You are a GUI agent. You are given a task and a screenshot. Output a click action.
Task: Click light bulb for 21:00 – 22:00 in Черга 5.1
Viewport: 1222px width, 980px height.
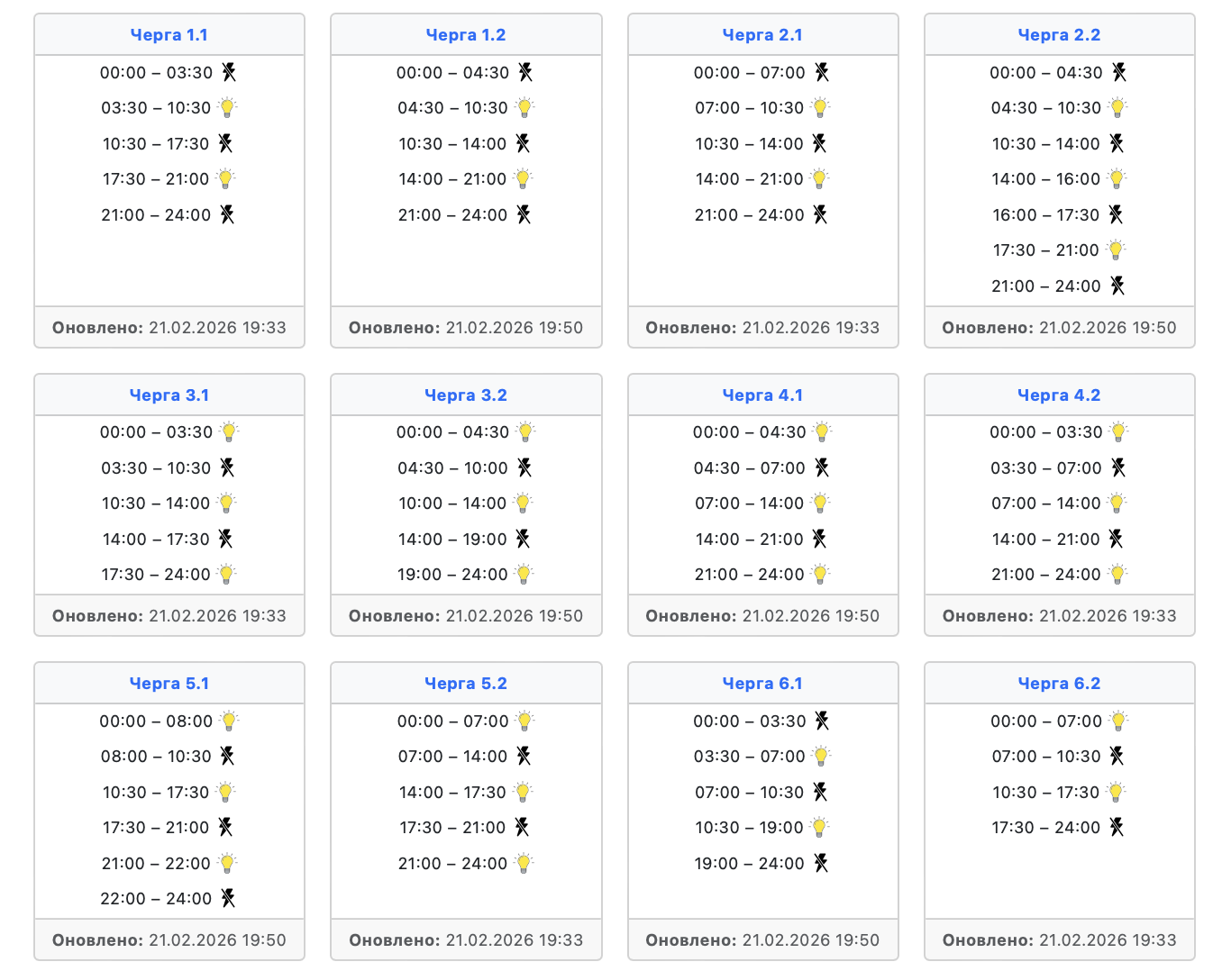[x=227, y=864]
